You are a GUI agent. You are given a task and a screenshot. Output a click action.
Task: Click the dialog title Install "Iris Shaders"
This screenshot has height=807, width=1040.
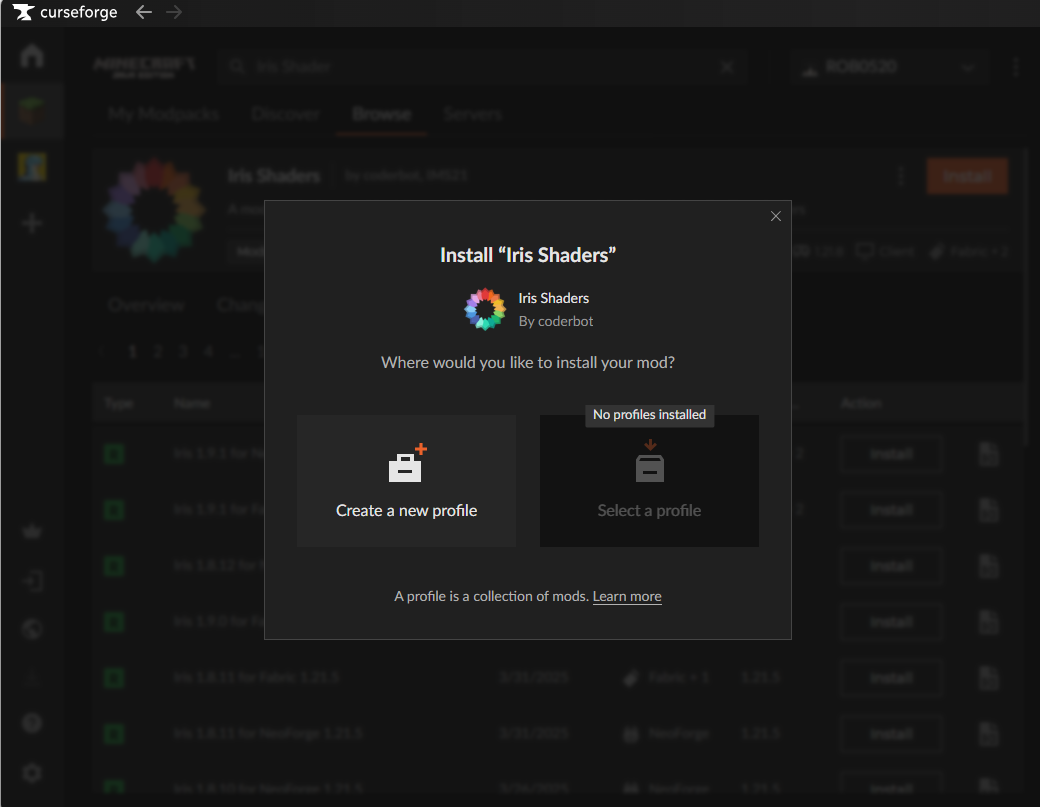pyautogui.click(x=528, y=255)
